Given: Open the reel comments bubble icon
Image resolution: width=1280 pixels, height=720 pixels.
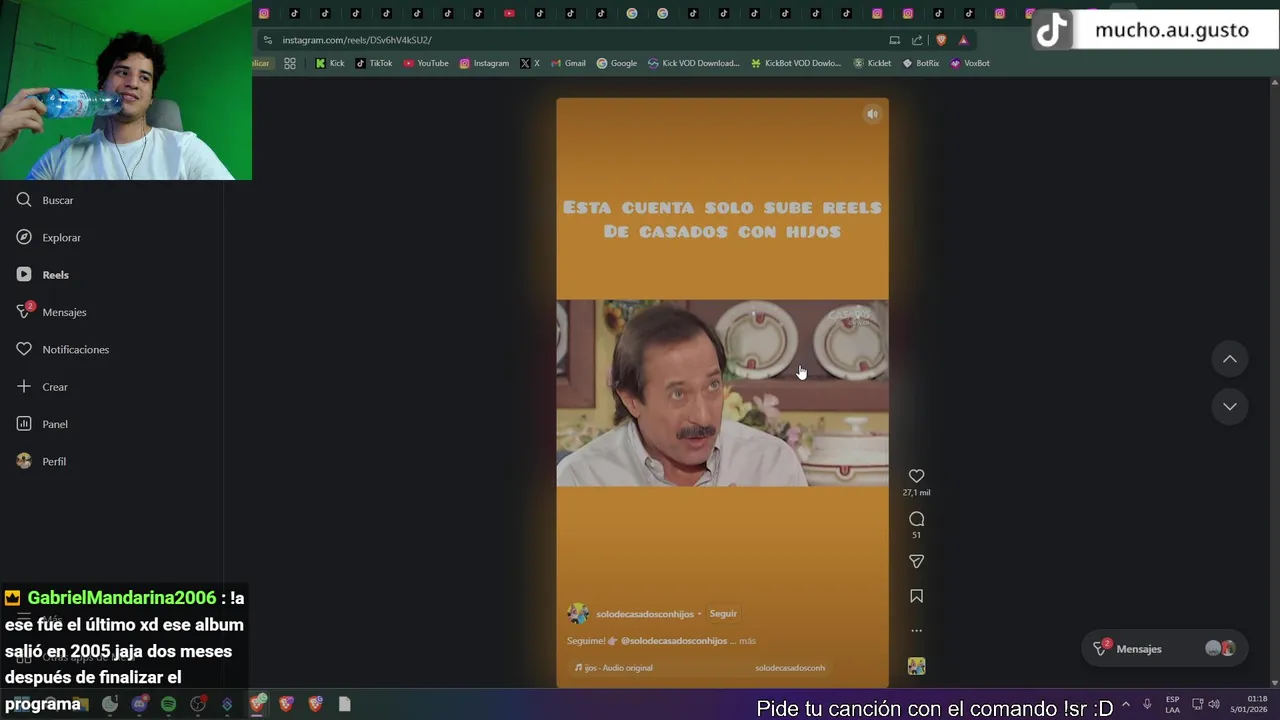Looking at the screenshot, I should click(916, 519).
